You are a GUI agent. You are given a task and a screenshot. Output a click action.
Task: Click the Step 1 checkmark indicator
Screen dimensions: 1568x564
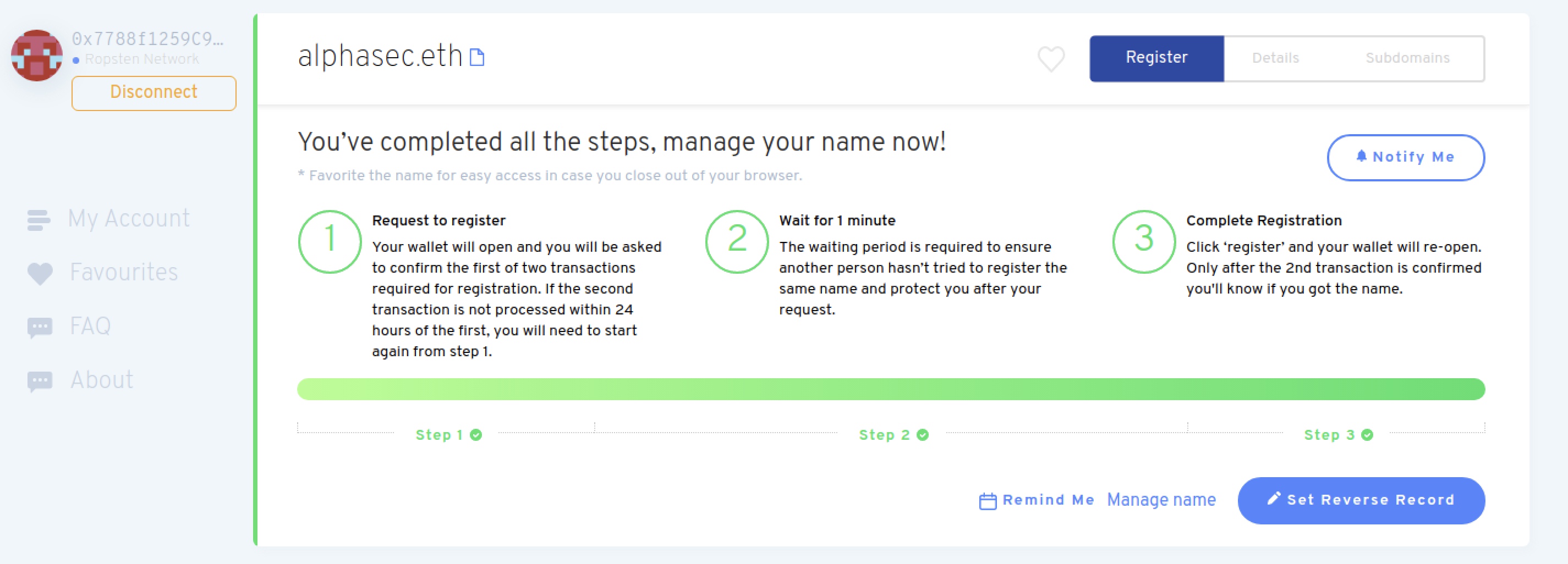coord(476,434)
